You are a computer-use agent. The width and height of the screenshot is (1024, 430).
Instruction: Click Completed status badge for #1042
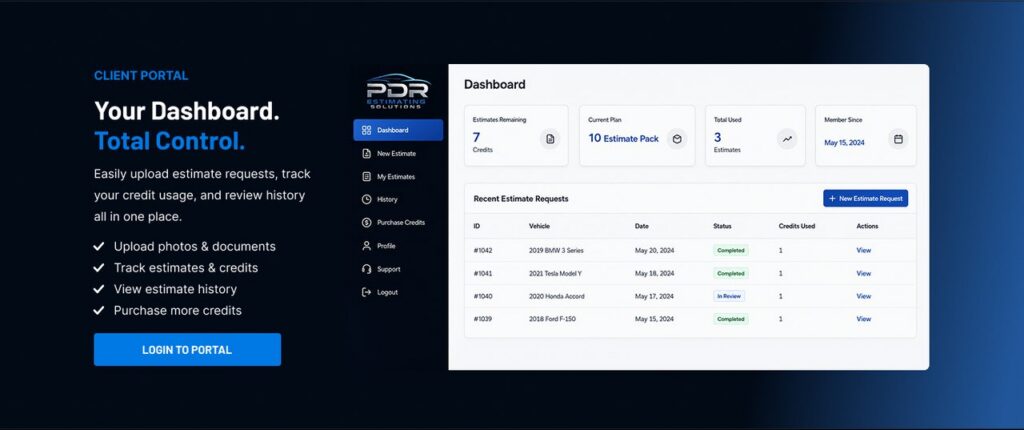pyautogui.click(x=730, y=250)
